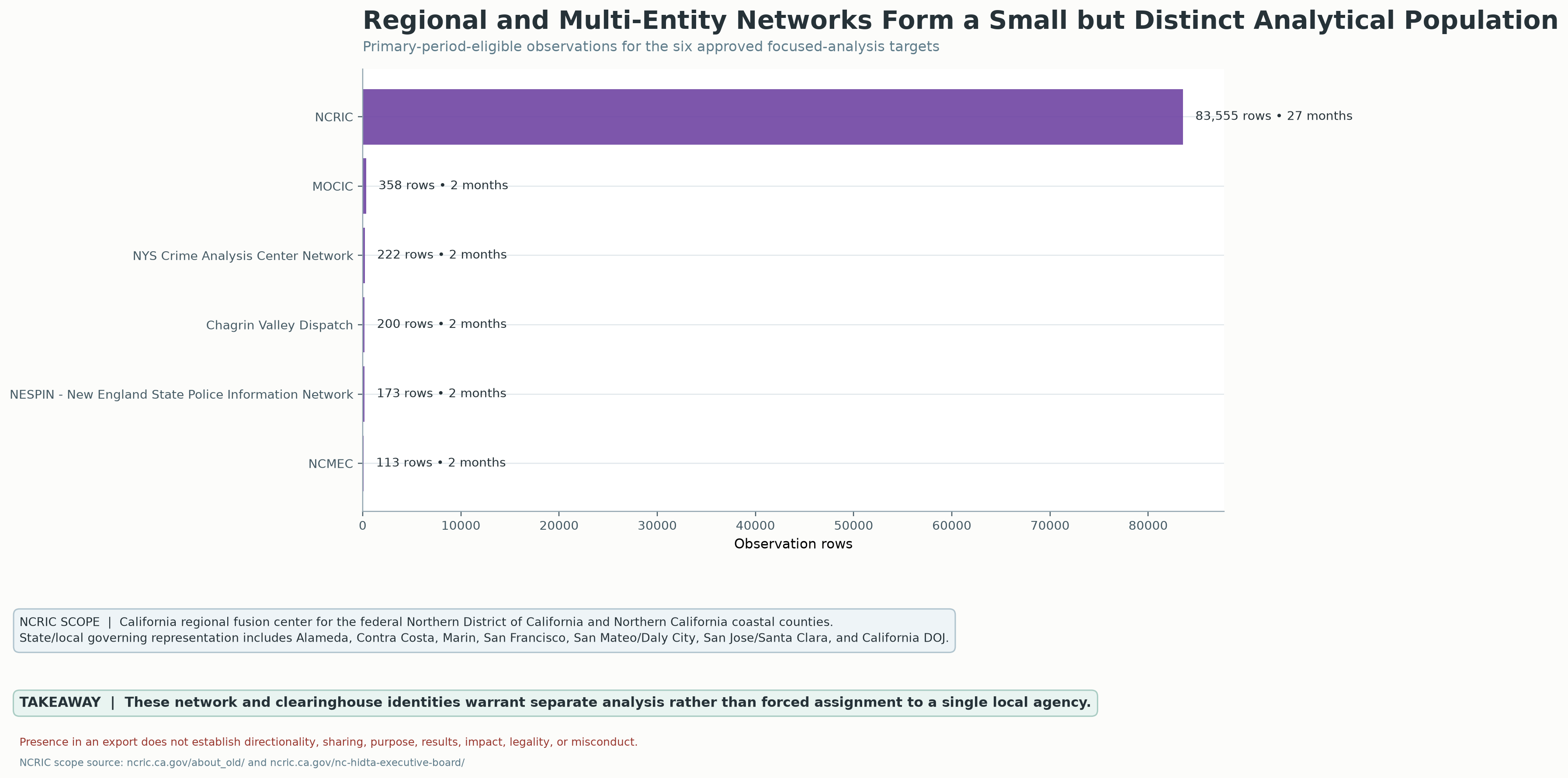Click the small MOCIC bar
This screenshot has height=778, width=1568.
point(364,186)
